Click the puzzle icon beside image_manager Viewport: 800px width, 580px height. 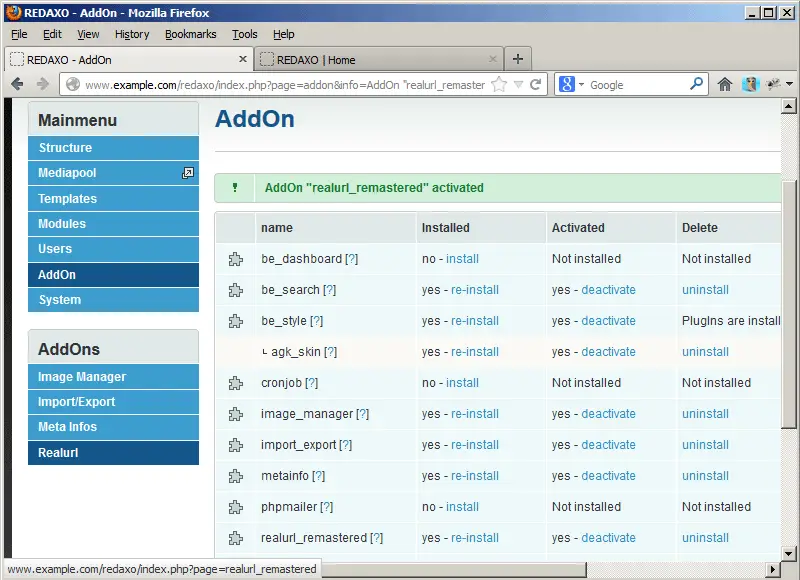[236, 414]
